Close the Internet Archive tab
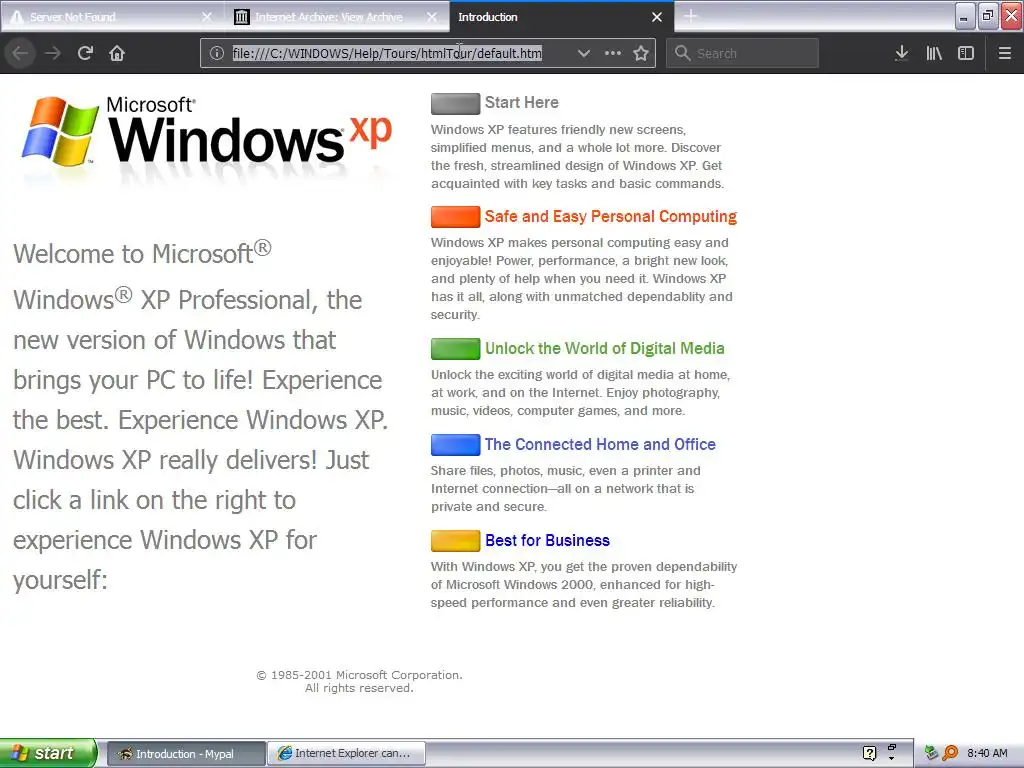 tap(432, 17)
